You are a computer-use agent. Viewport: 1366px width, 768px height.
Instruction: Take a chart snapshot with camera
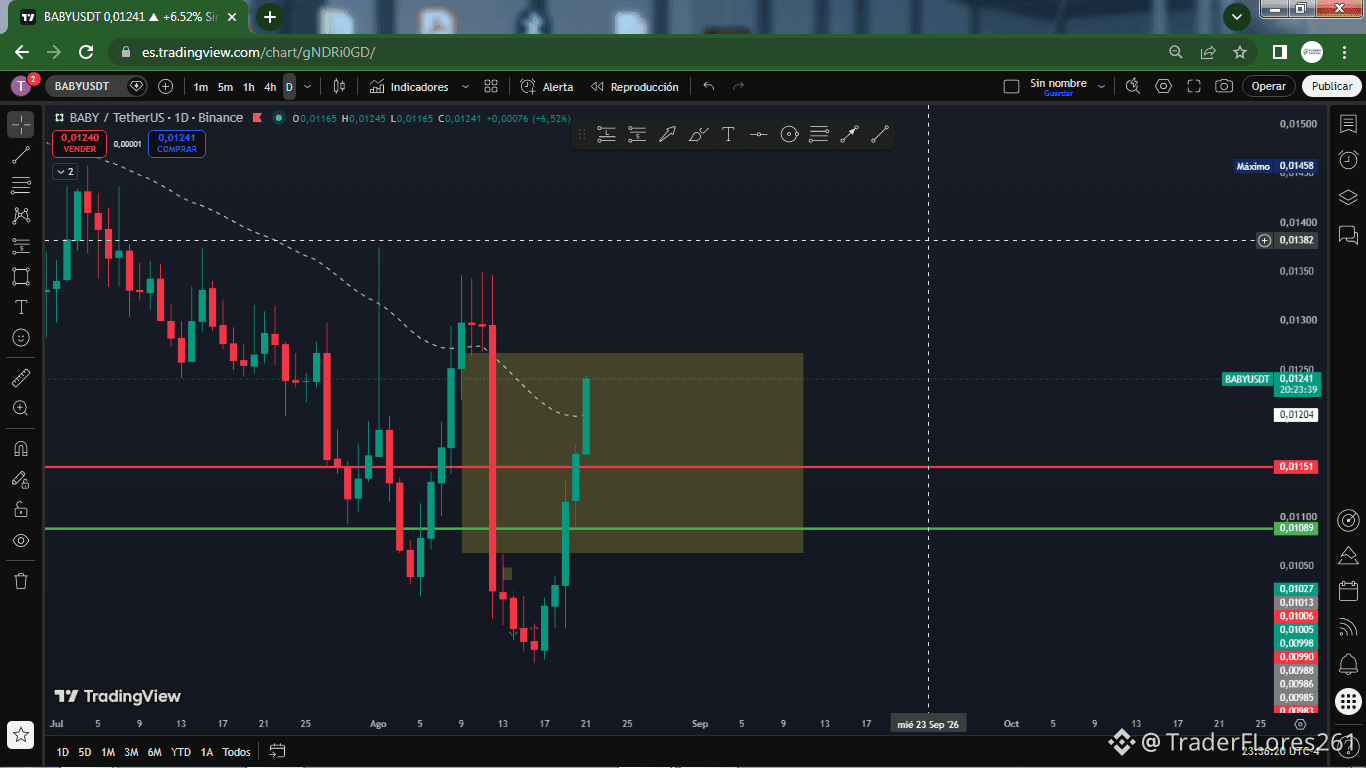click(x=1224, y=87)
